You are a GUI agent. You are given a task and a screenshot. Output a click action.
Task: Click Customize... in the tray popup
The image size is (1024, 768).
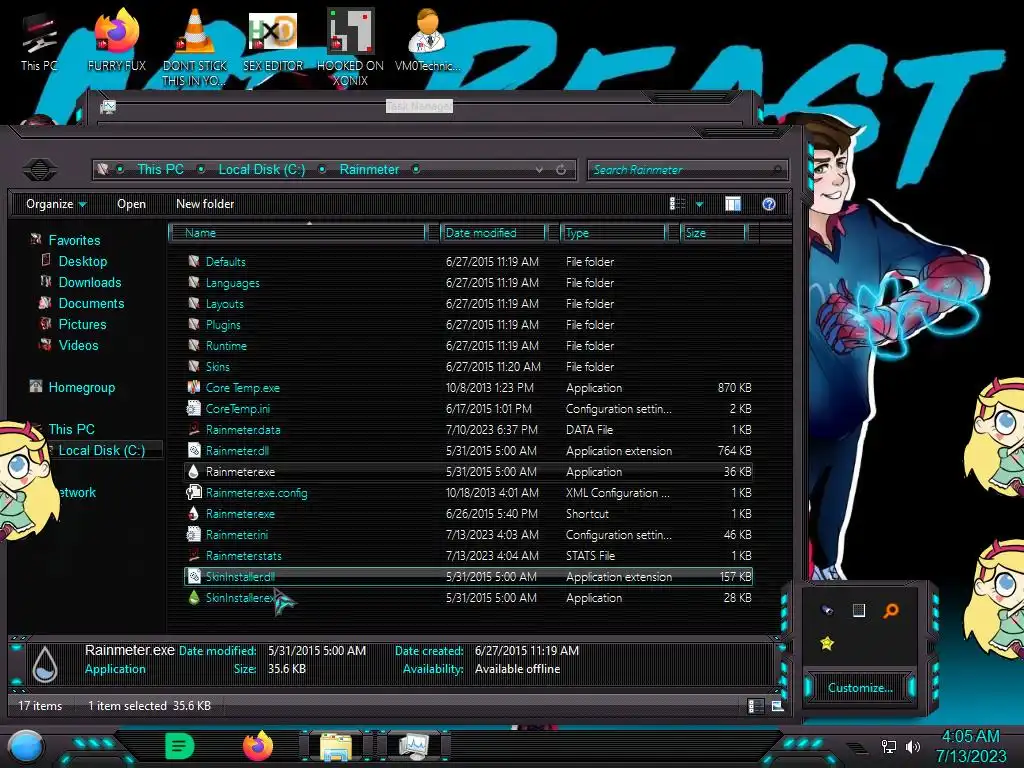pos(859,688)
